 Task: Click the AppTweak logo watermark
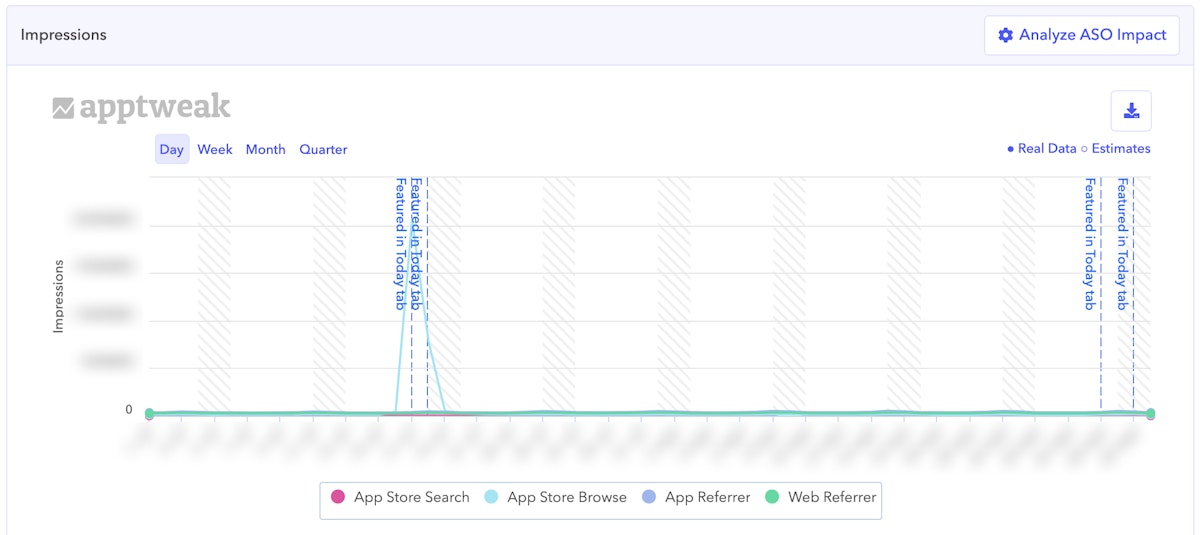click(x=141, y=108)
